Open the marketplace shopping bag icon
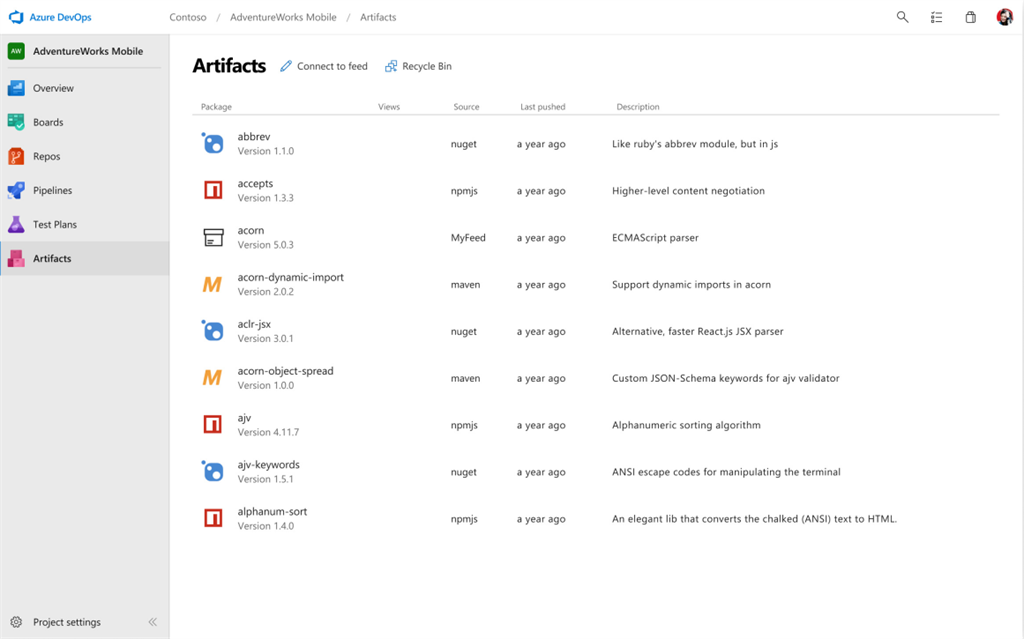Screen dimensions: 1024x639 (970, 17)
